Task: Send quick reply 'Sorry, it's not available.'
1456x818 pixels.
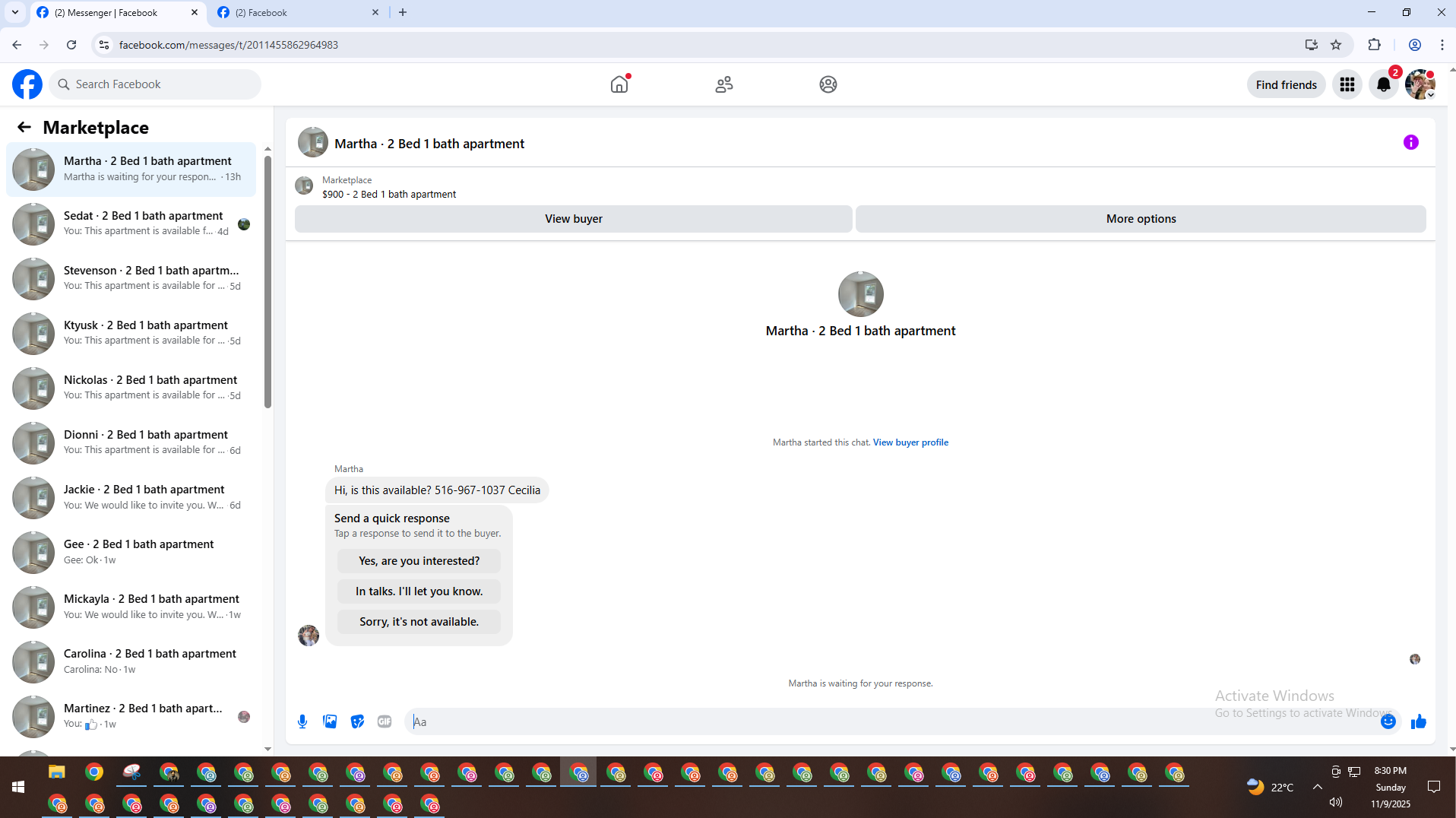Action: [x=419, y=622]
